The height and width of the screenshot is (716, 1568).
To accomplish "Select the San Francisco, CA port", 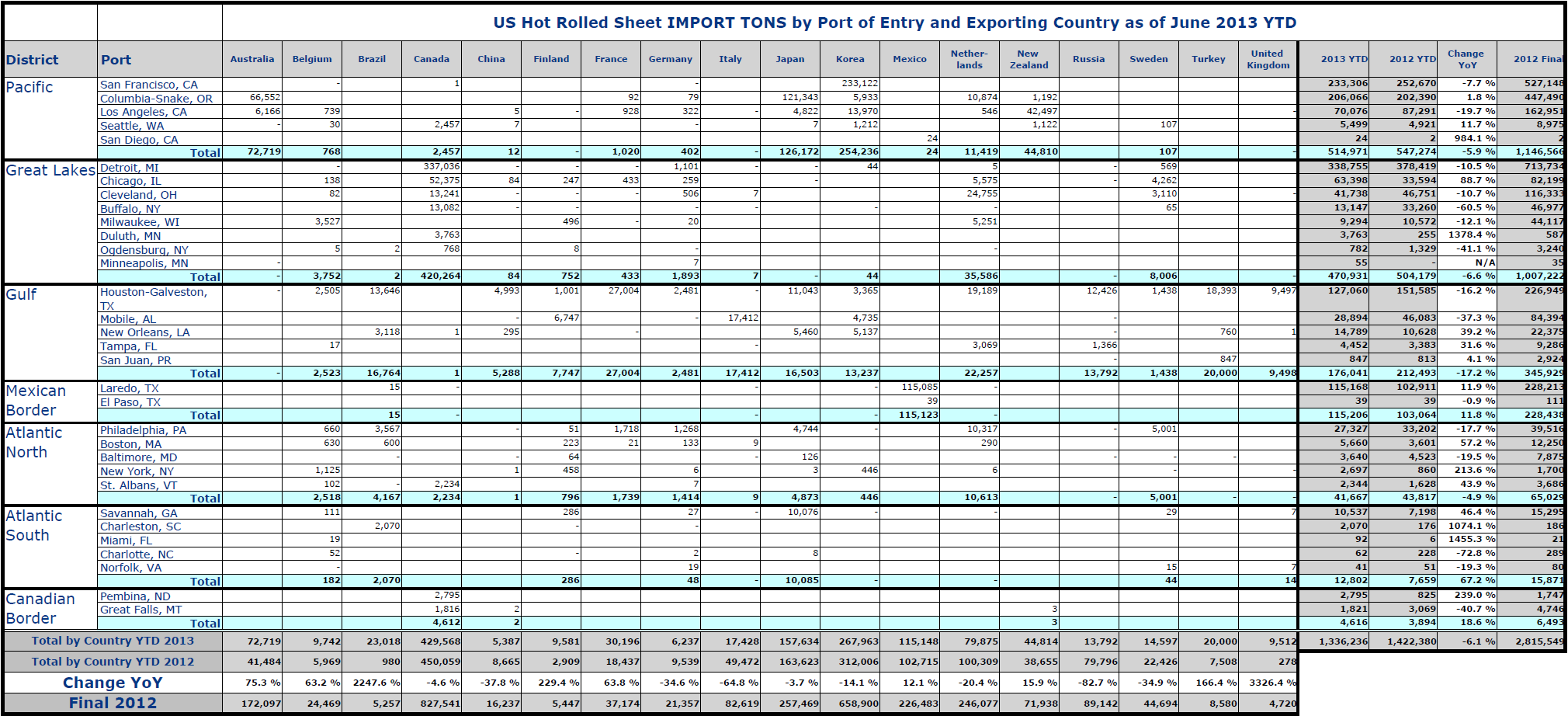I will click(x=148, y=85).
